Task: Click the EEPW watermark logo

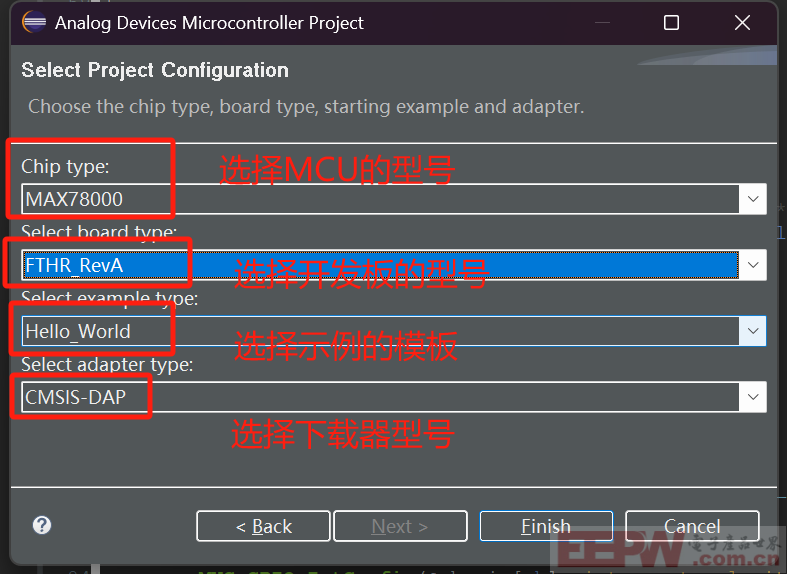Action: pyautogui.click(x=669, y=551)
